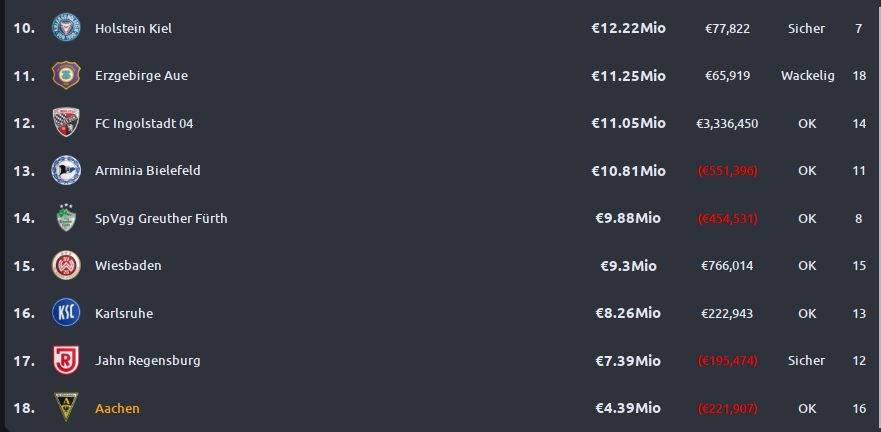This screenshot has height=432, width=881.
Task: Click the red (€551,396) balance figure
Action: pos(728,171)
